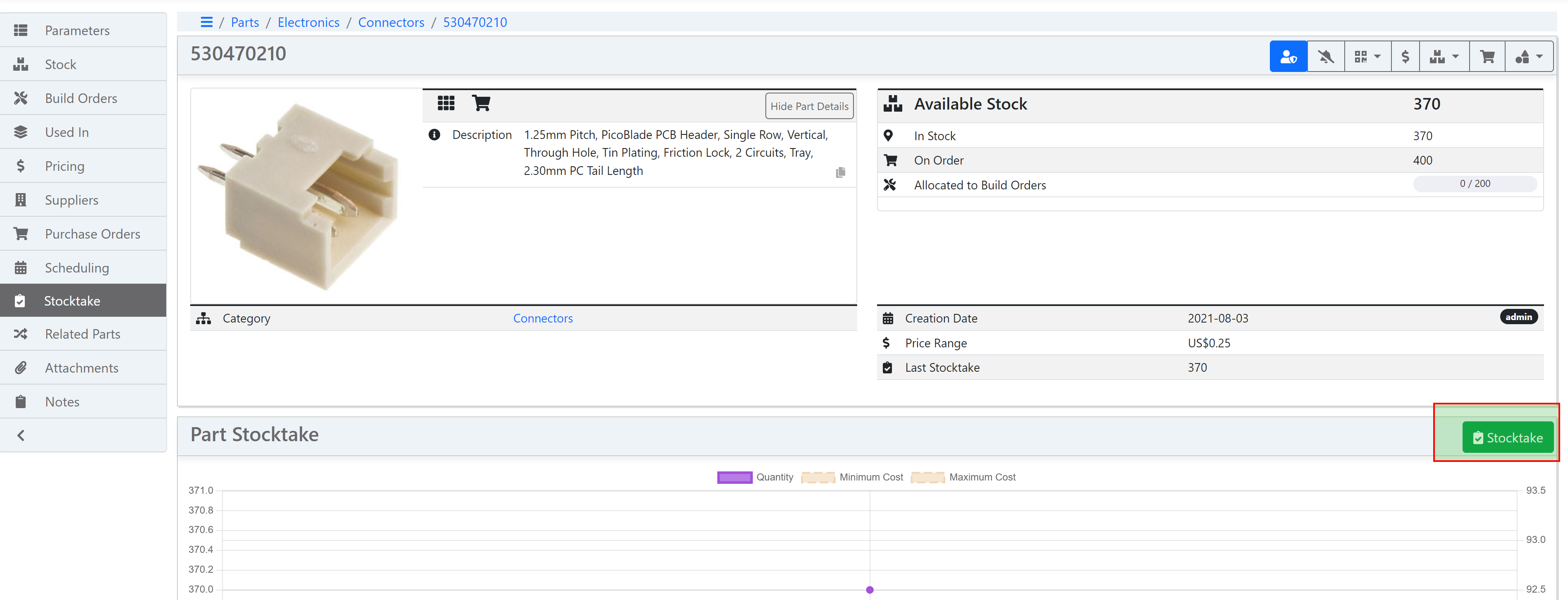
Task: Toggle the hamburger menu in breadcrumb
Action: click(x=206, y=22)
